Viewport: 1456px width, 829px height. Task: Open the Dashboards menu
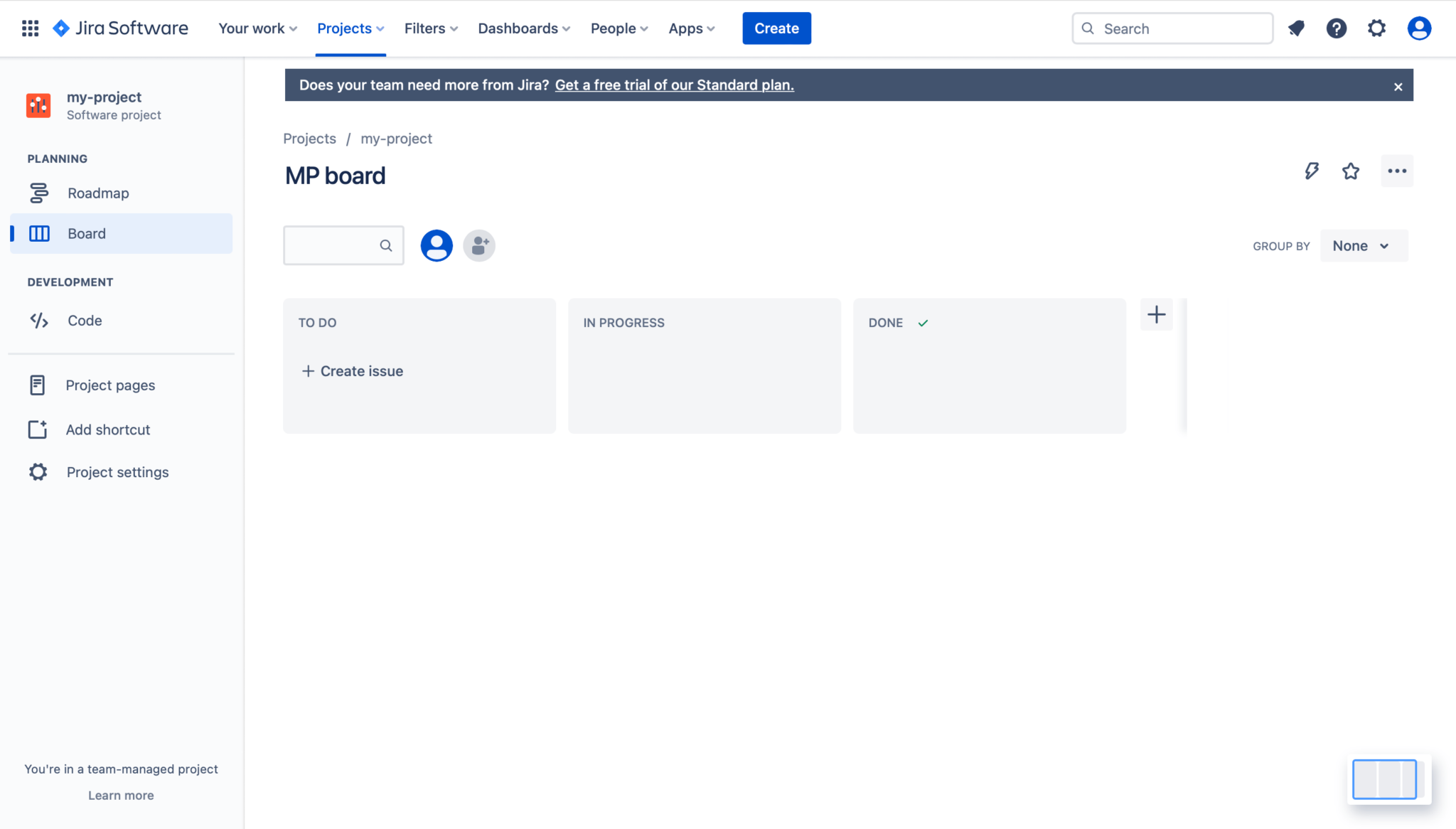pos(524,28)
